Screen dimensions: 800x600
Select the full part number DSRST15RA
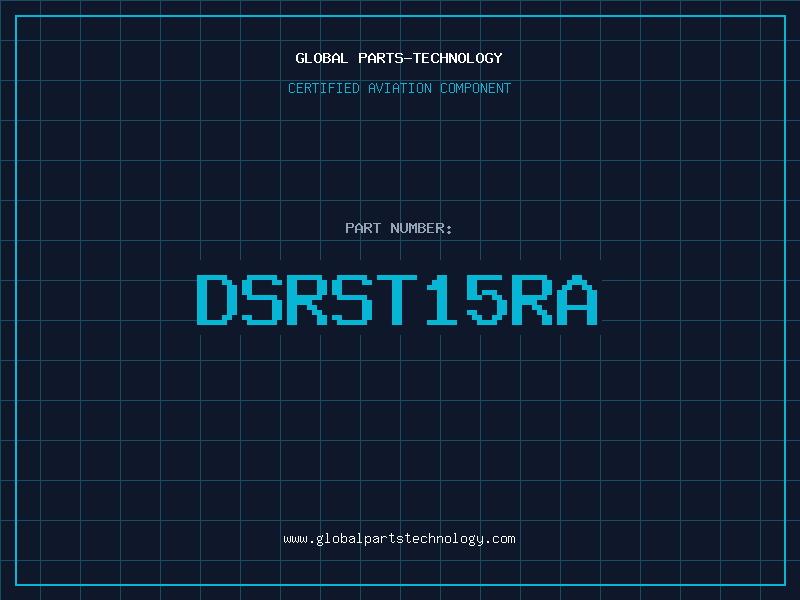(399, 299)
